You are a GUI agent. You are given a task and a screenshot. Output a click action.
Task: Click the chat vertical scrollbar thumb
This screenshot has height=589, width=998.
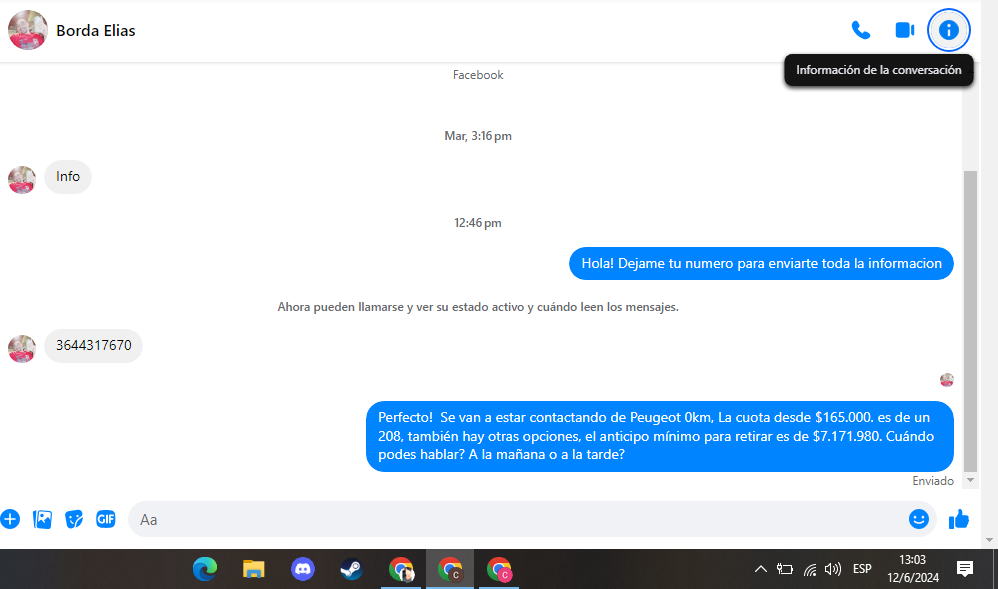coord(969,320)
